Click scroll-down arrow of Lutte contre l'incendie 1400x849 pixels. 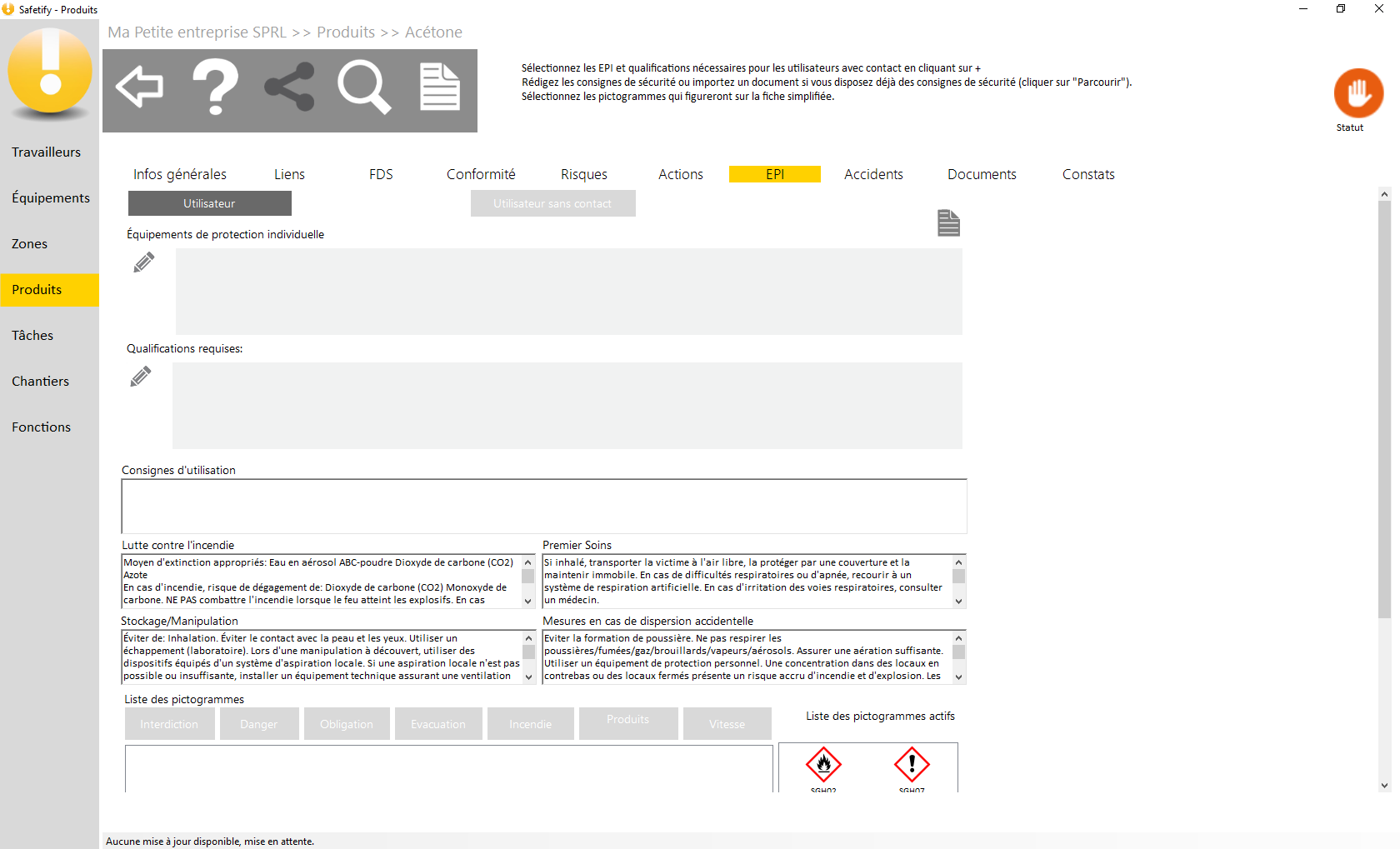coord(528,602)
